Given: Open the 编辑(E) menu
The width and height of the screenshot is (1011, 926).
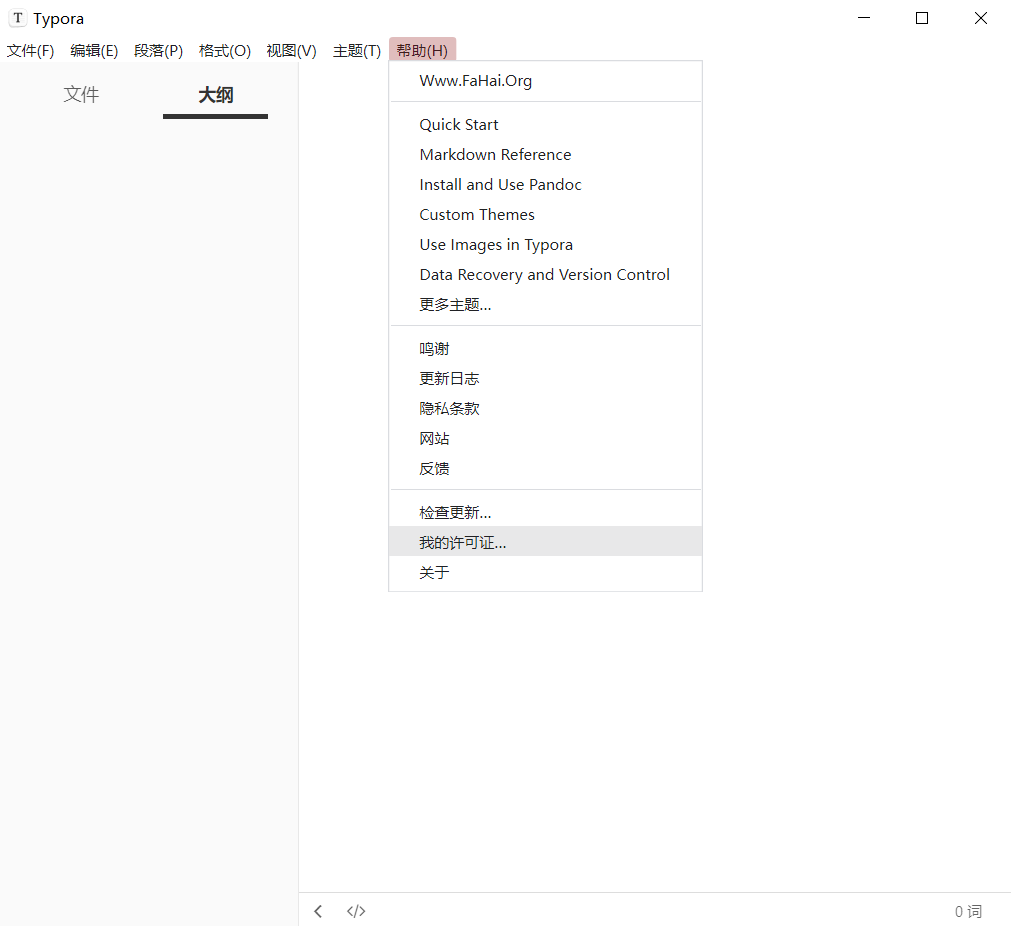Looking at the screenshot, I should [x=94, y=50].
